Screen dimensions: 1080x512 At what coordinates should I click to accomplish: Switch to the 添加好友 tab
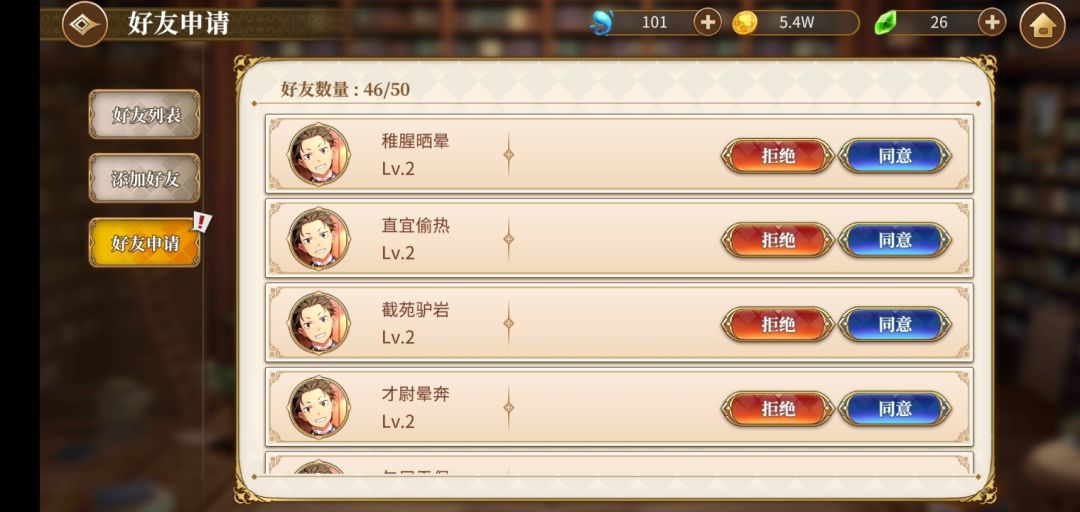pyautogui.click(x=145, y=178)
